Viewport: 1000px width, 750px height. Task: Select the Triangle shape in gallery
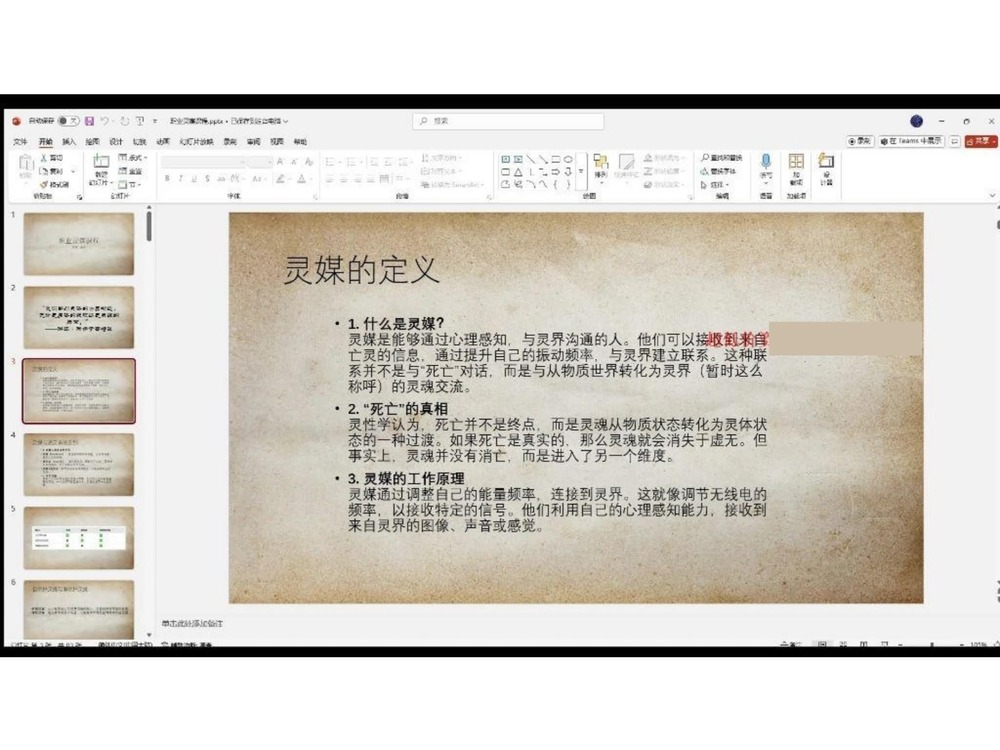click(518, 172)
